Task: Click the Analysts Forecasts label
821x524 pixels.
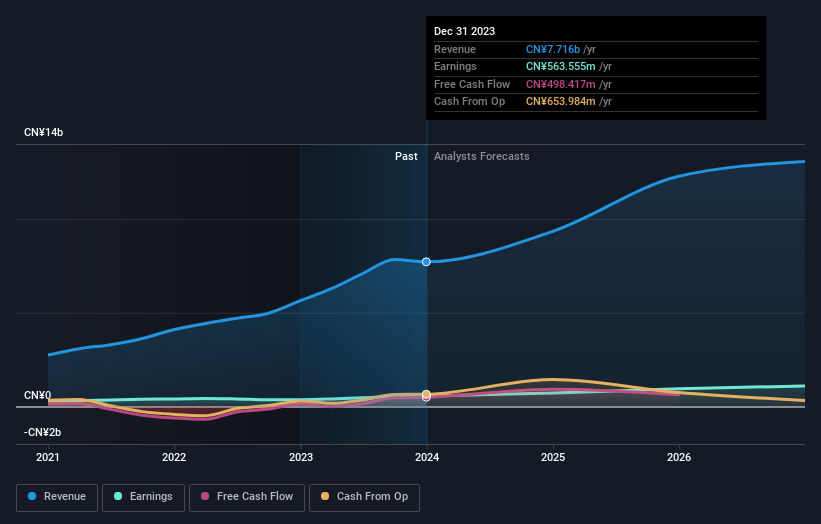Action: coord(481,156)
